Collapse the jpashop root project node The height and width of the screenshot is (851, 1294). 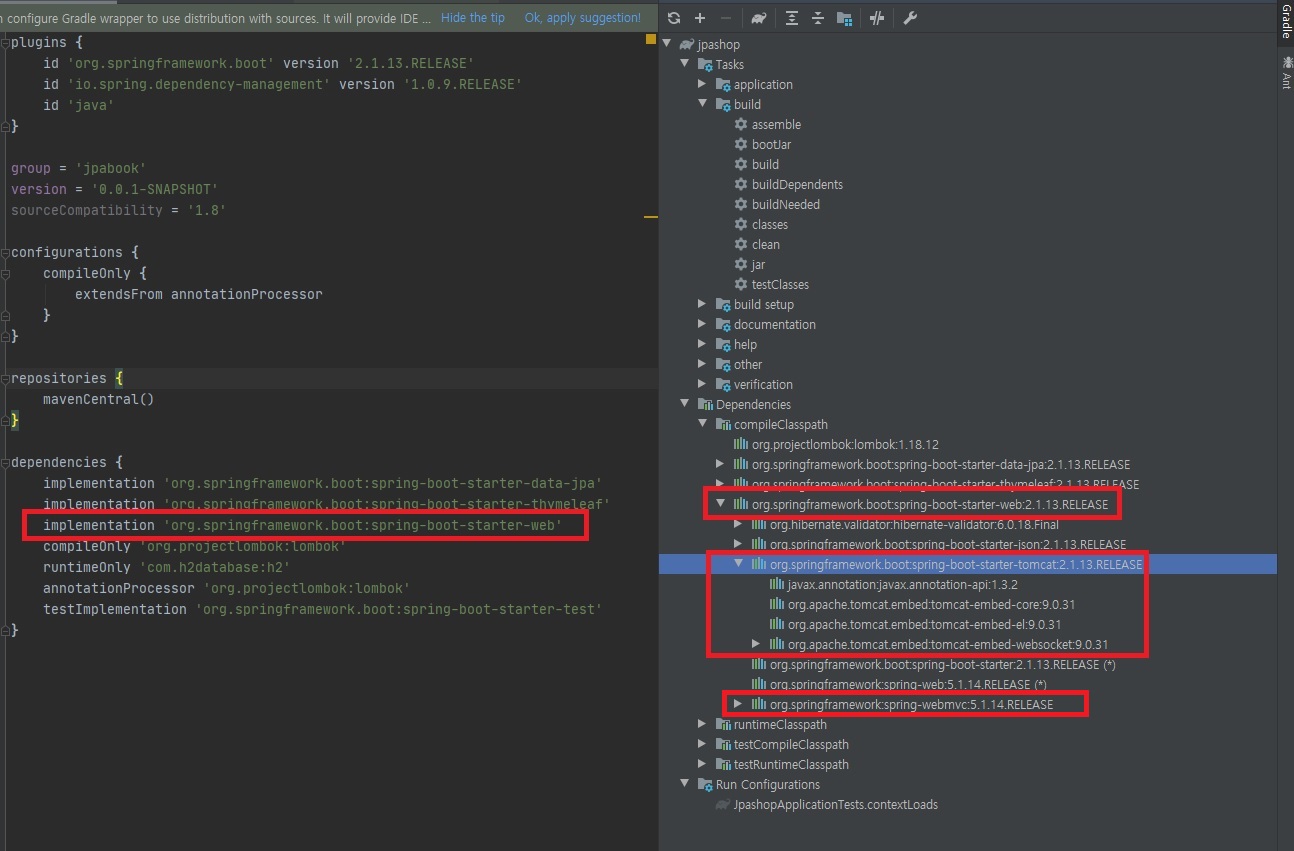667,44
